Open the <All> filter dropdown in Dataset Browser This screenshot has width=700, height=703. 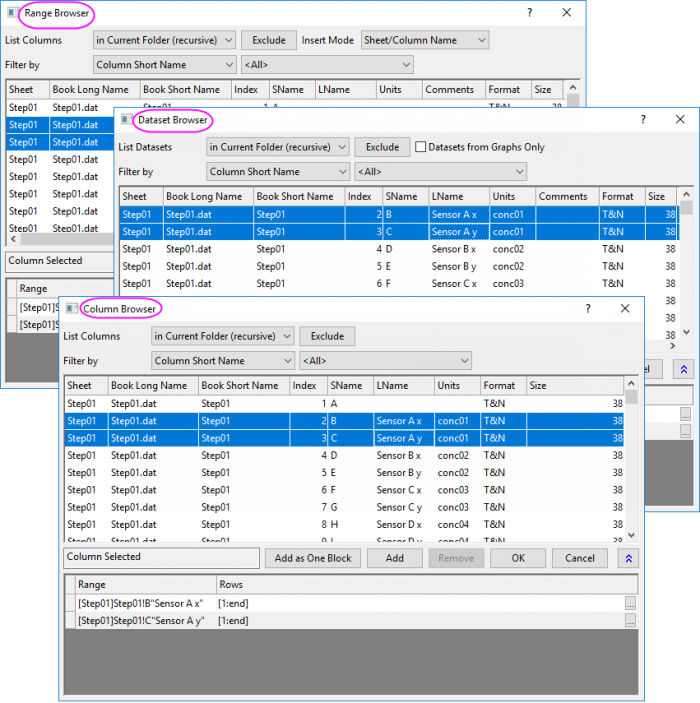pyautogui.click(x=440, y=171)
